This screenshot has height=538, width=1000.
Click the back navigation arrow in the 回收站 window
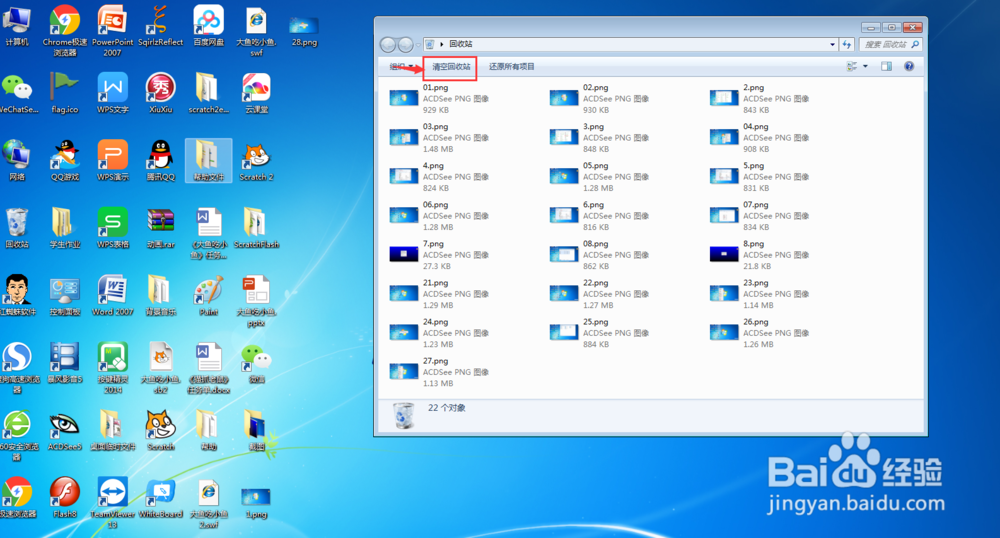(387, 45)
